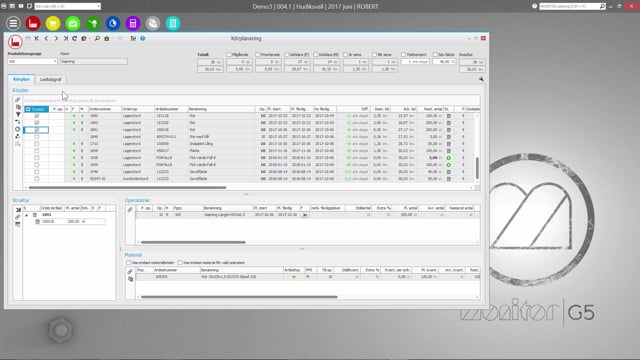Toggle checkbox on order row 1853

click(37, 123)
